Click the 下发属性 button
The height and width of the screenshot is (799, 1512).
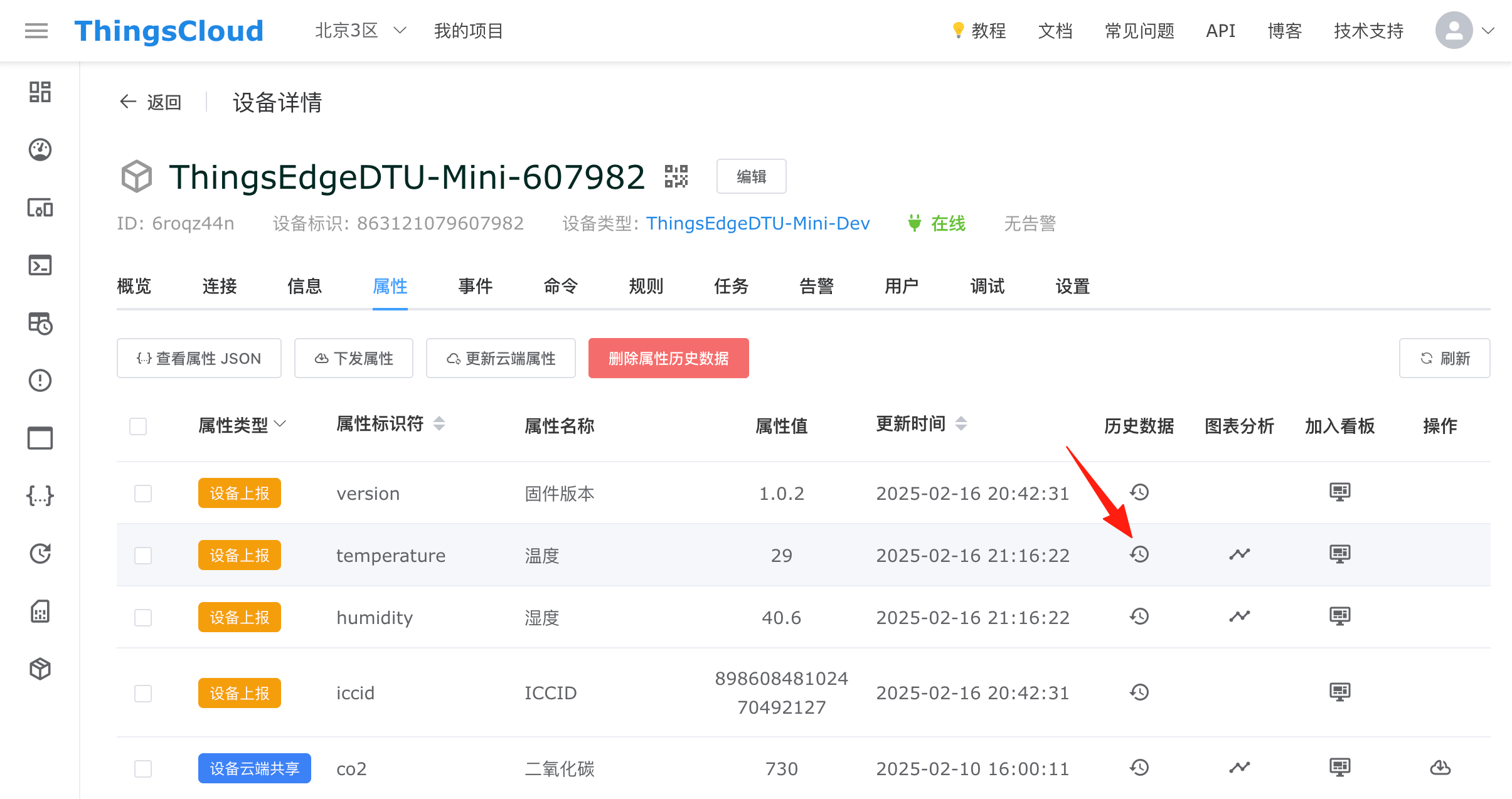(x=354, y=358)
